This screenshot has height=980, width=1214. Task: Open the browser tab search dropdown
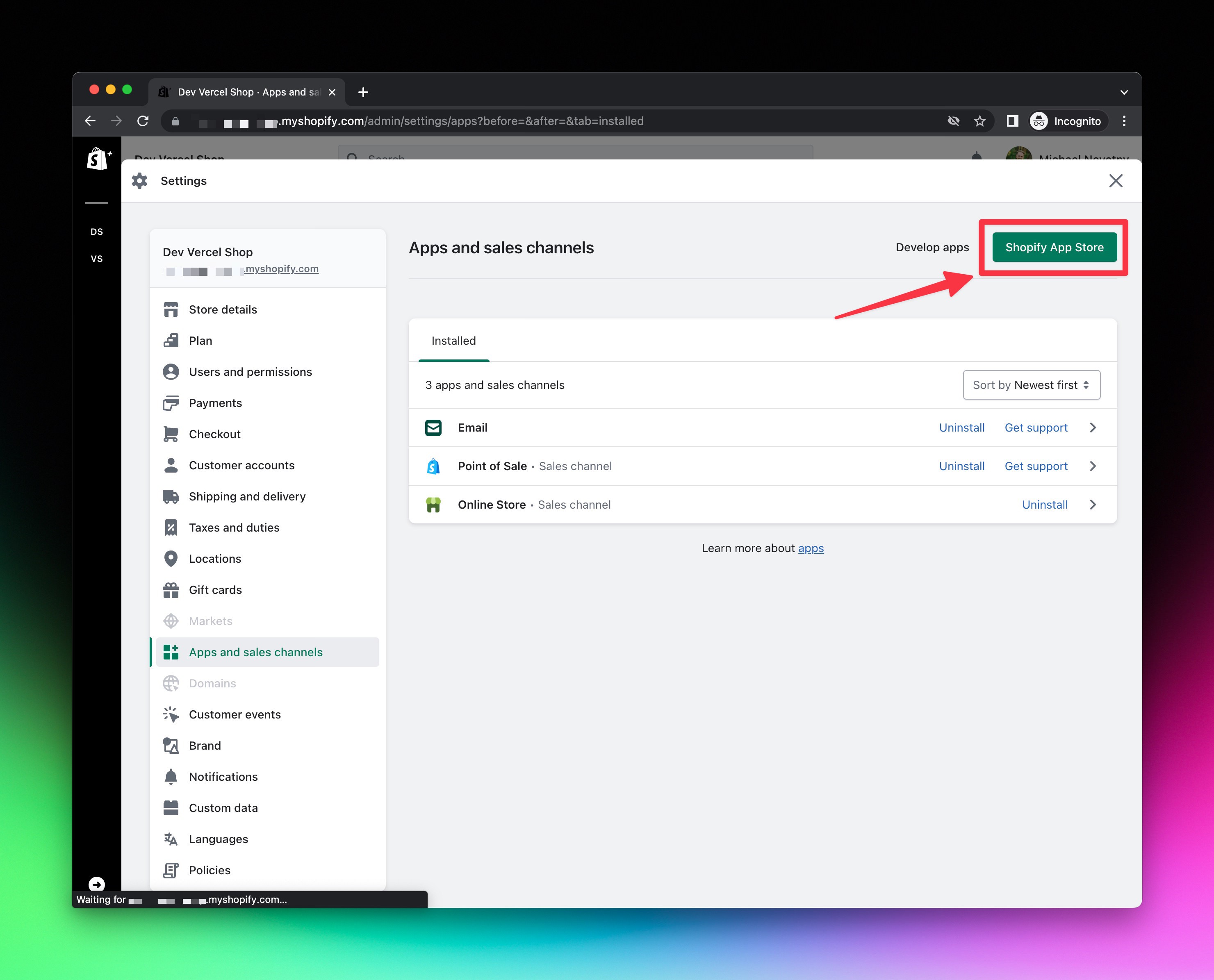click(x=1124, y=92)
